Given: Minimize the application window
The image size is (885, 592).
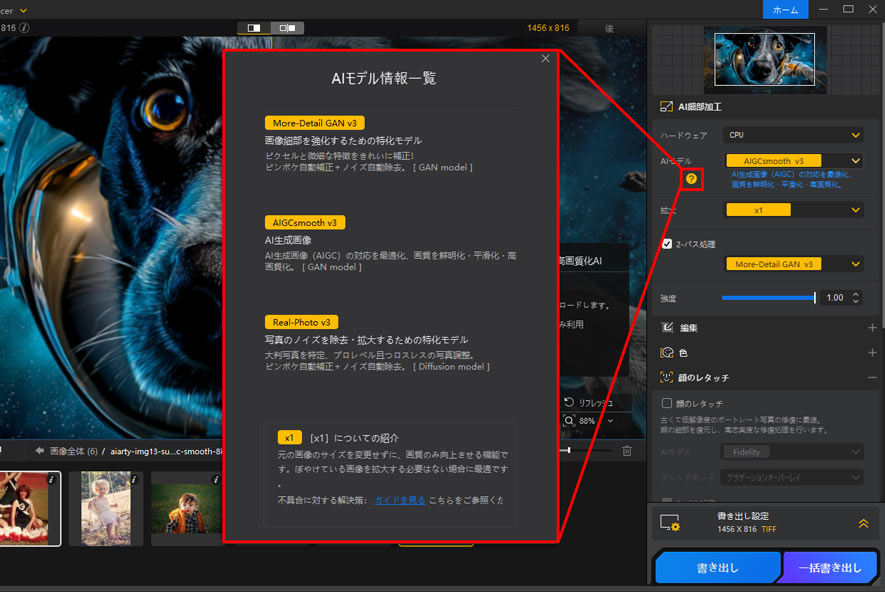Looking at the screenshot, I should [x=823, y=9].
